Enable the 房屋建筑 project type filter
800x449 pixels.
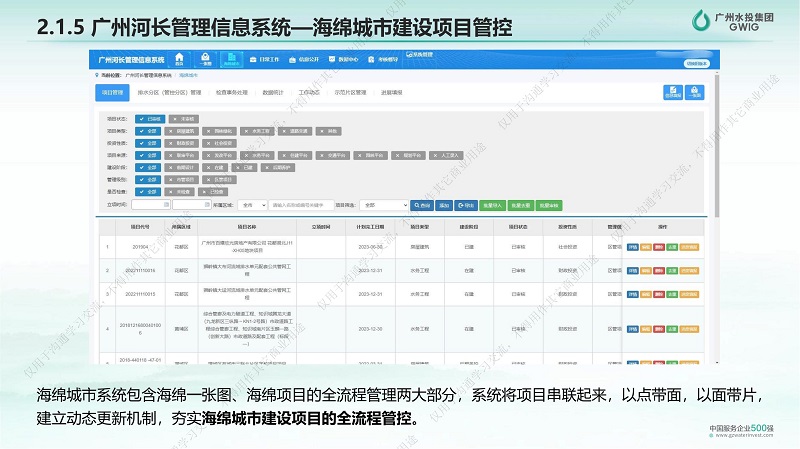[x=182, y=131]
